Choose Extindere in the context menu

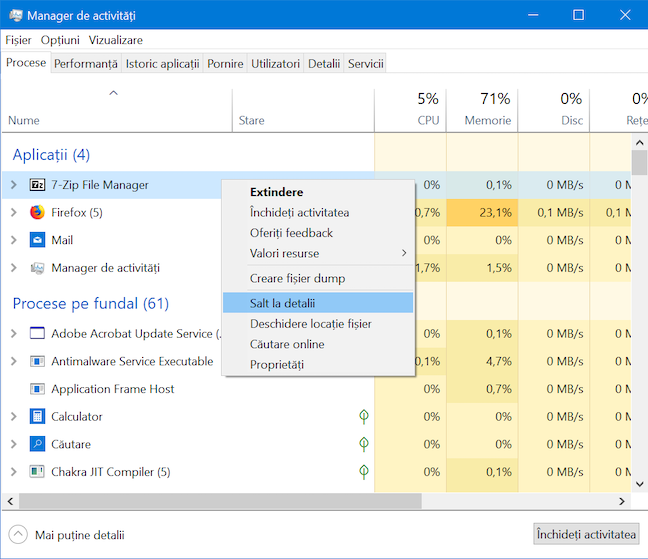point(318,192)
